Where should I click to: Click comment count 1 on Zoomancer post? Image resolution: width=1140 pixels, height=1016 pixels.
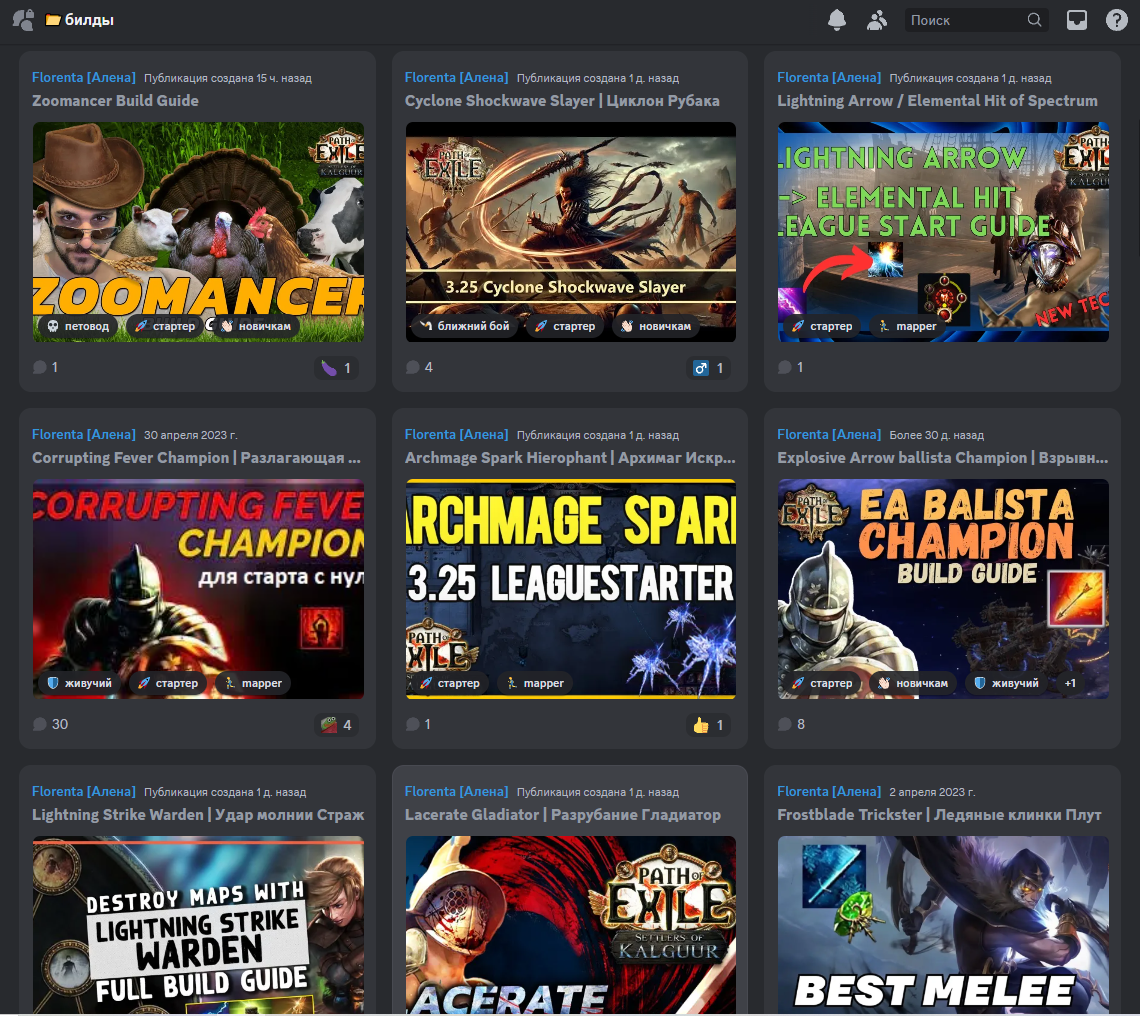tap(46, 367)
